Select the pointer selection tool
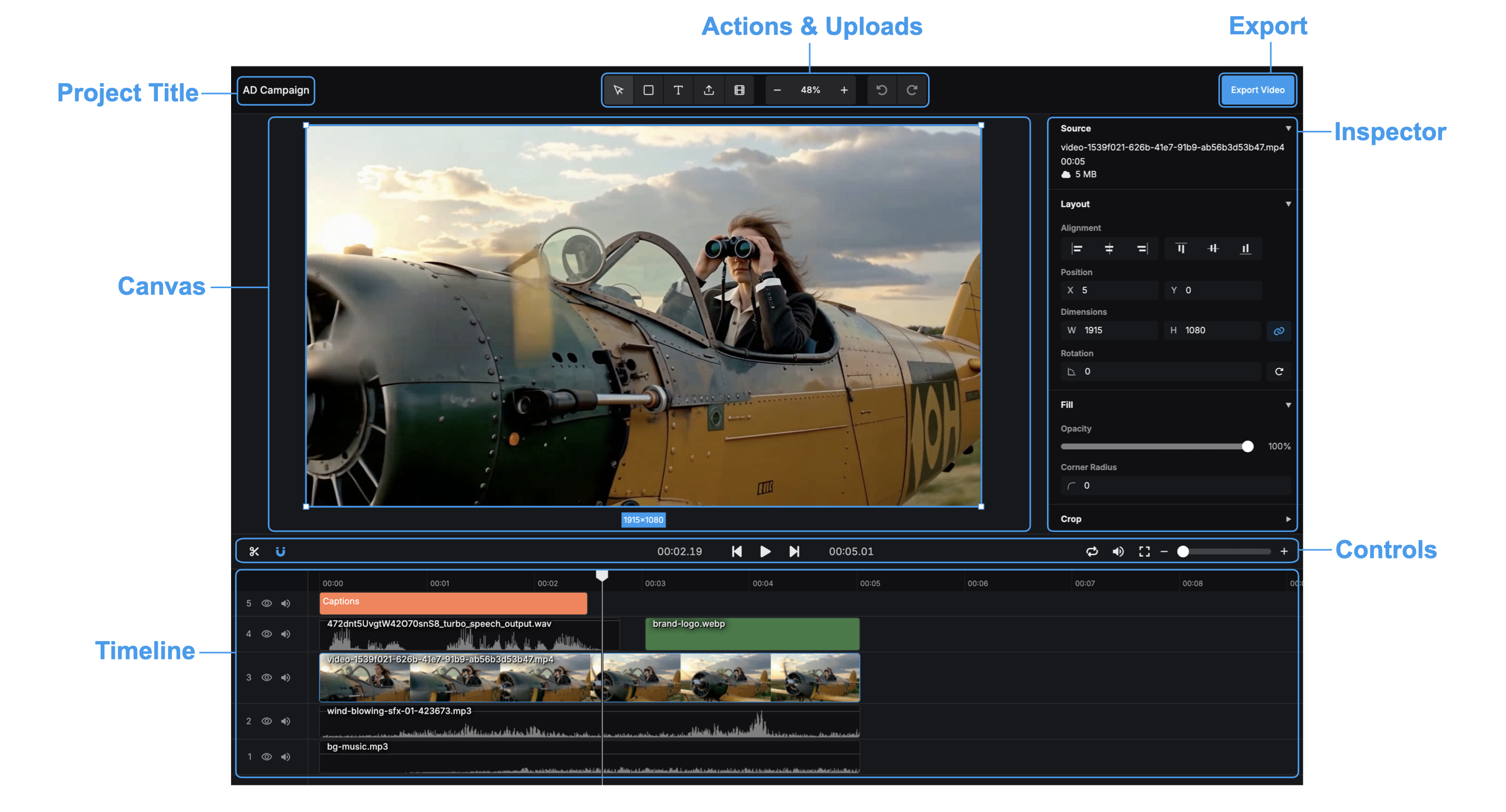 (618, 90)
